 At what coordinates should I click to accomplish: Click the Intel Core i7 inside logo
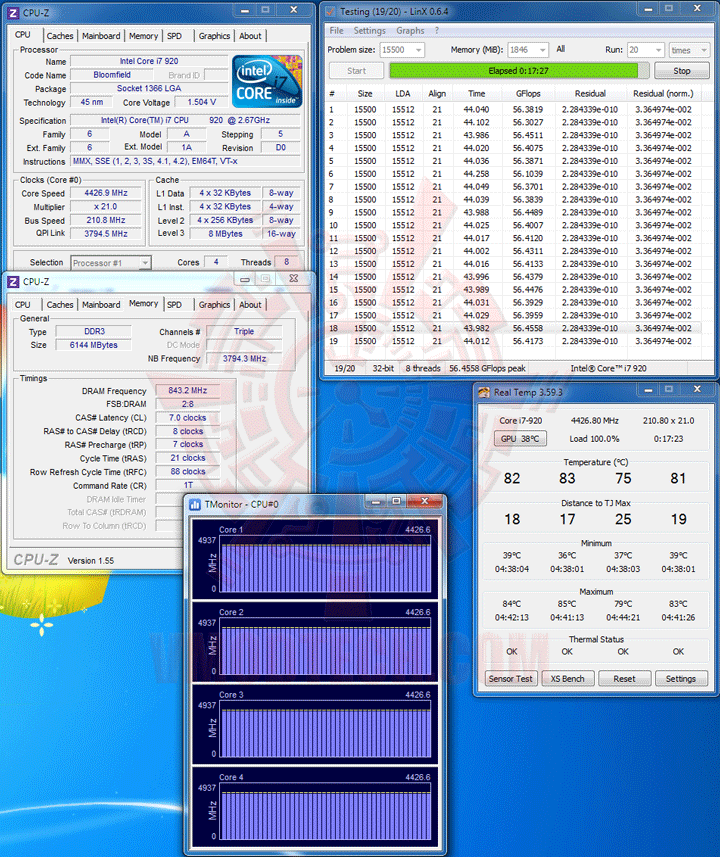pos(267,81)
